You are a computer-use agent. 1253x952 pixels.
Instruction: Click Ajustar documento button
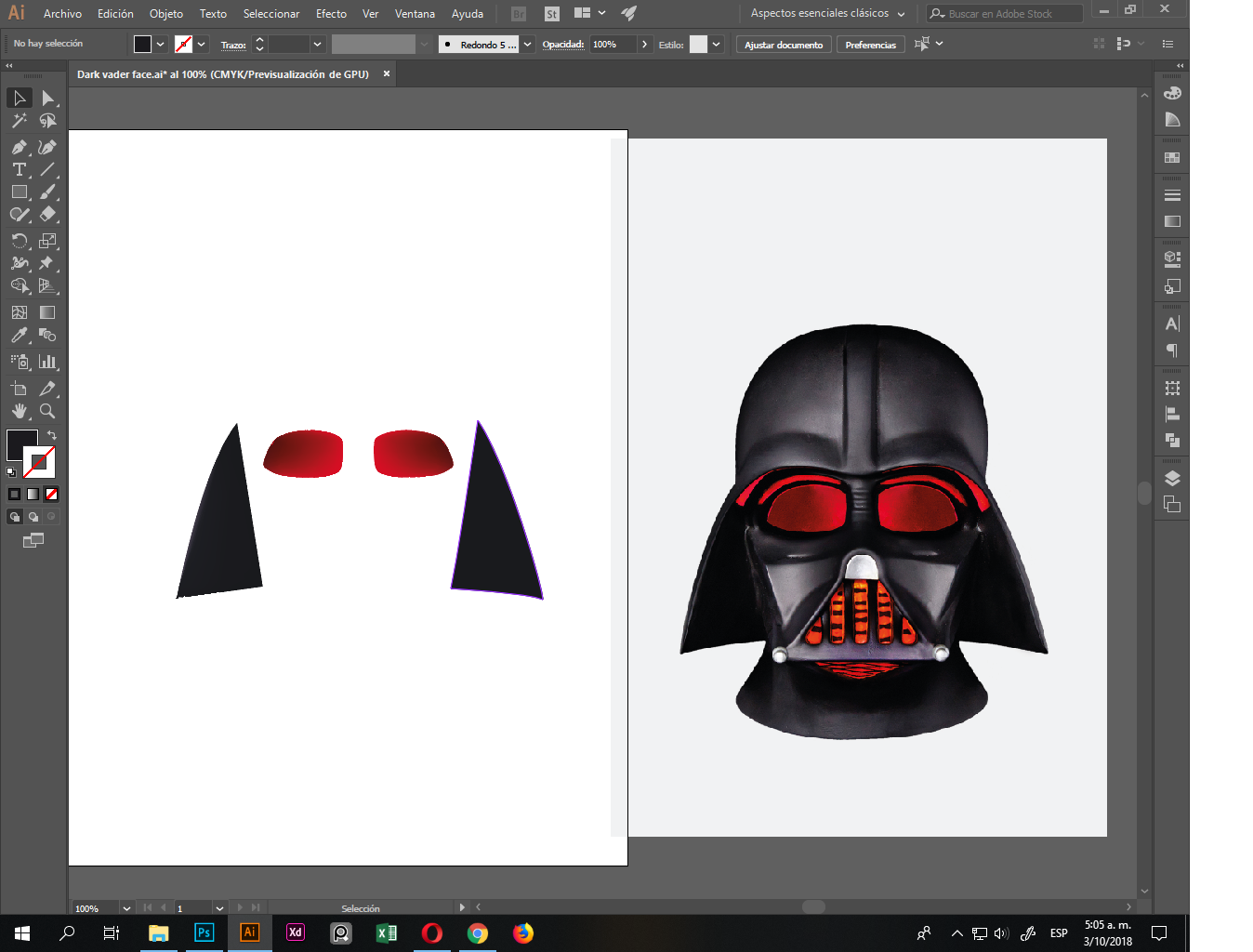click(784, 45)
